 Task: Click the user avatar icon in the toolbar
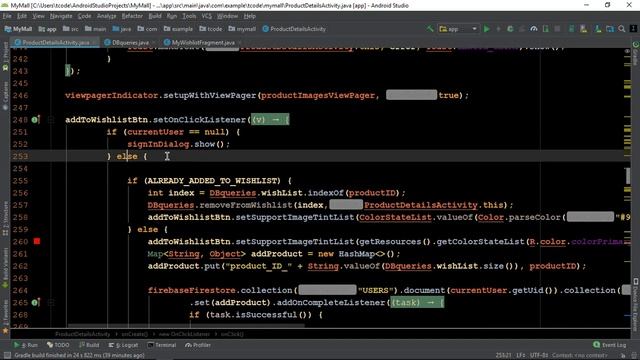click(x=633, y=29)
